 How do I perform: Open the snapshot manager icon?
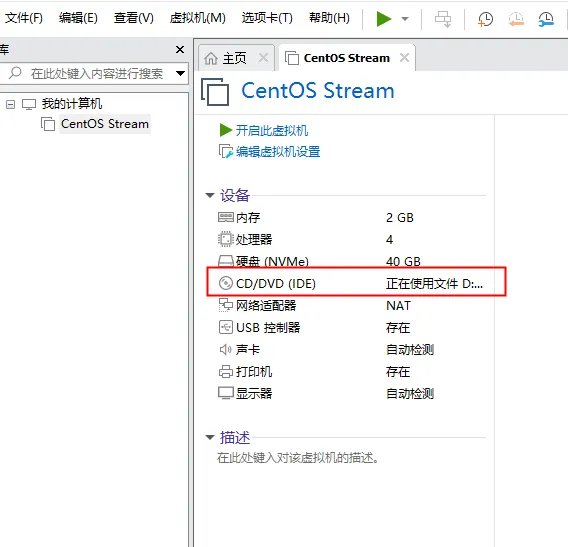pos(546,19)
